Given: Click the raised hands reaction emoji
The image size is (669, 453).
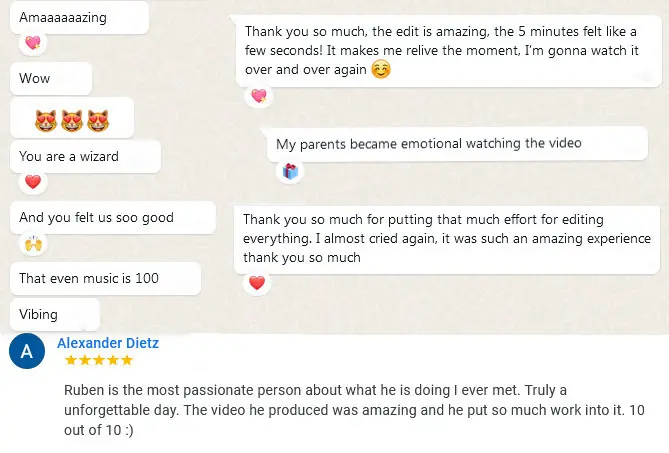Looking at the screenshot, I should tap(33, 243).
